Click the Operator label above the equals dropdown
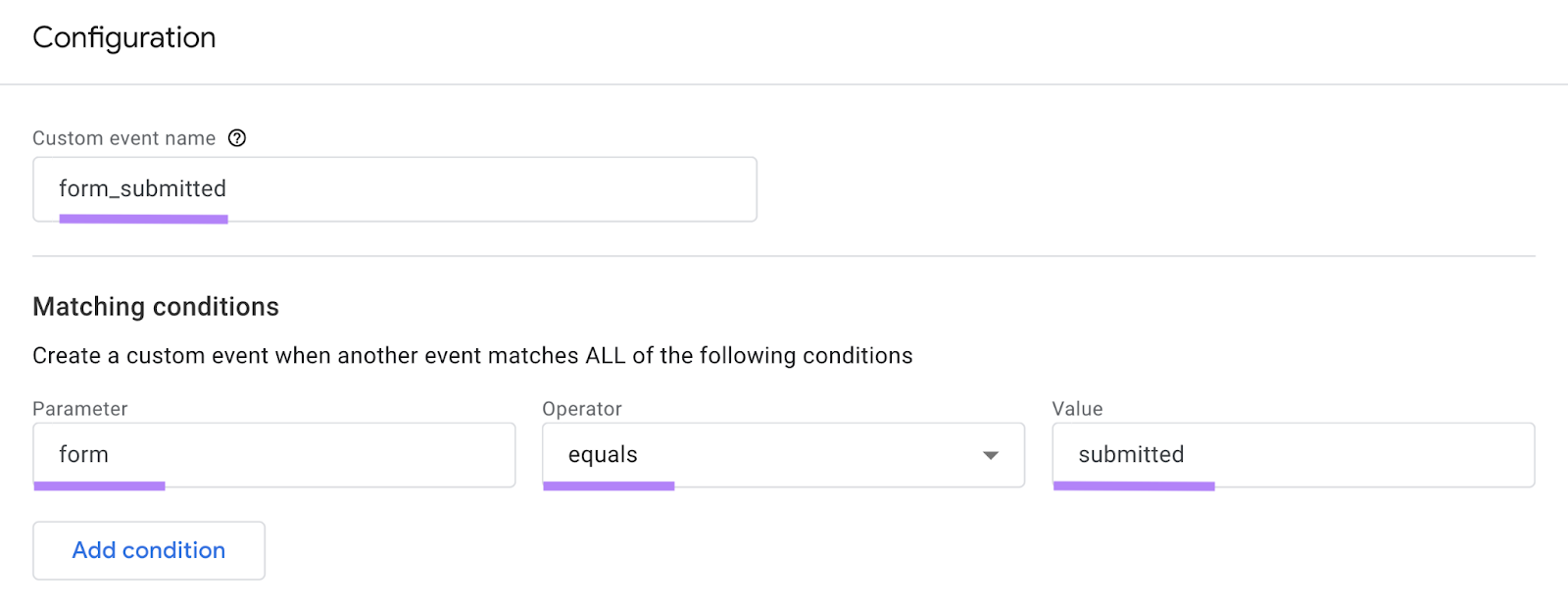1568x611 pixels. coord(582,408)
